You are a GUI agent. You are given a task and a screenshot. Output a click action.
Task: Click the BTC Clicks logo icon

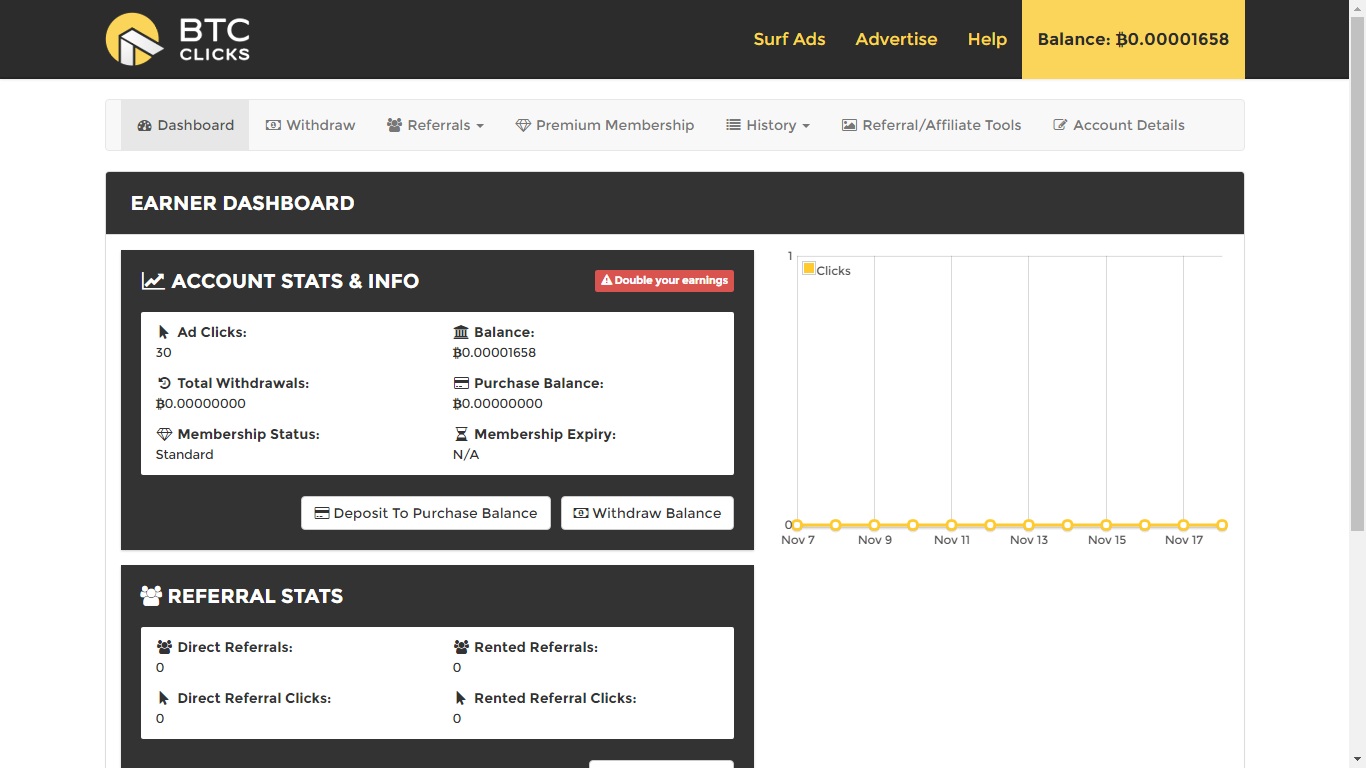[x=134, y=39]
